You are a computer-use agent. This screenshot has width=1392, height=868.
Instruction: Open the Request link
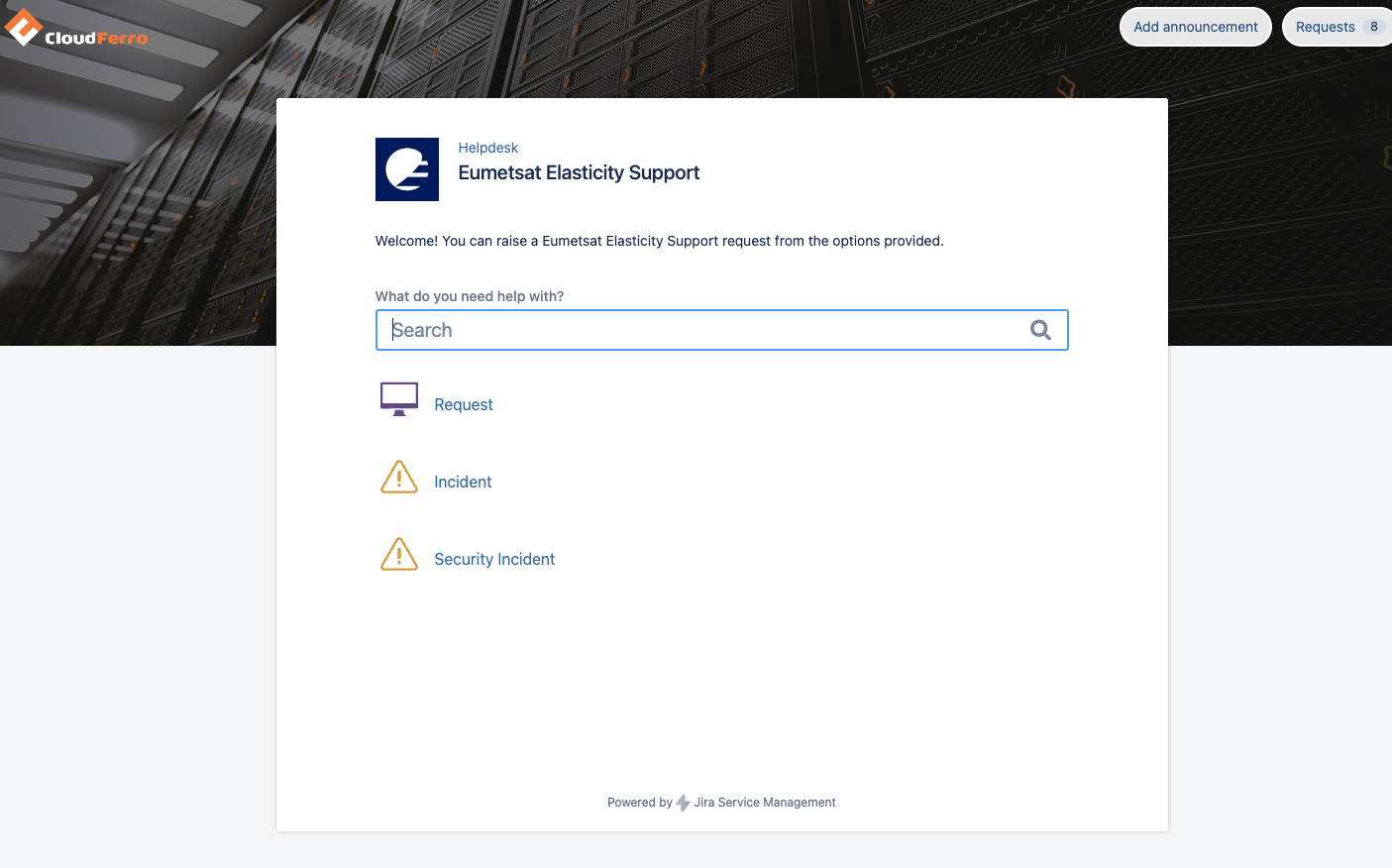pyautogui.click(x=464, y=404)
